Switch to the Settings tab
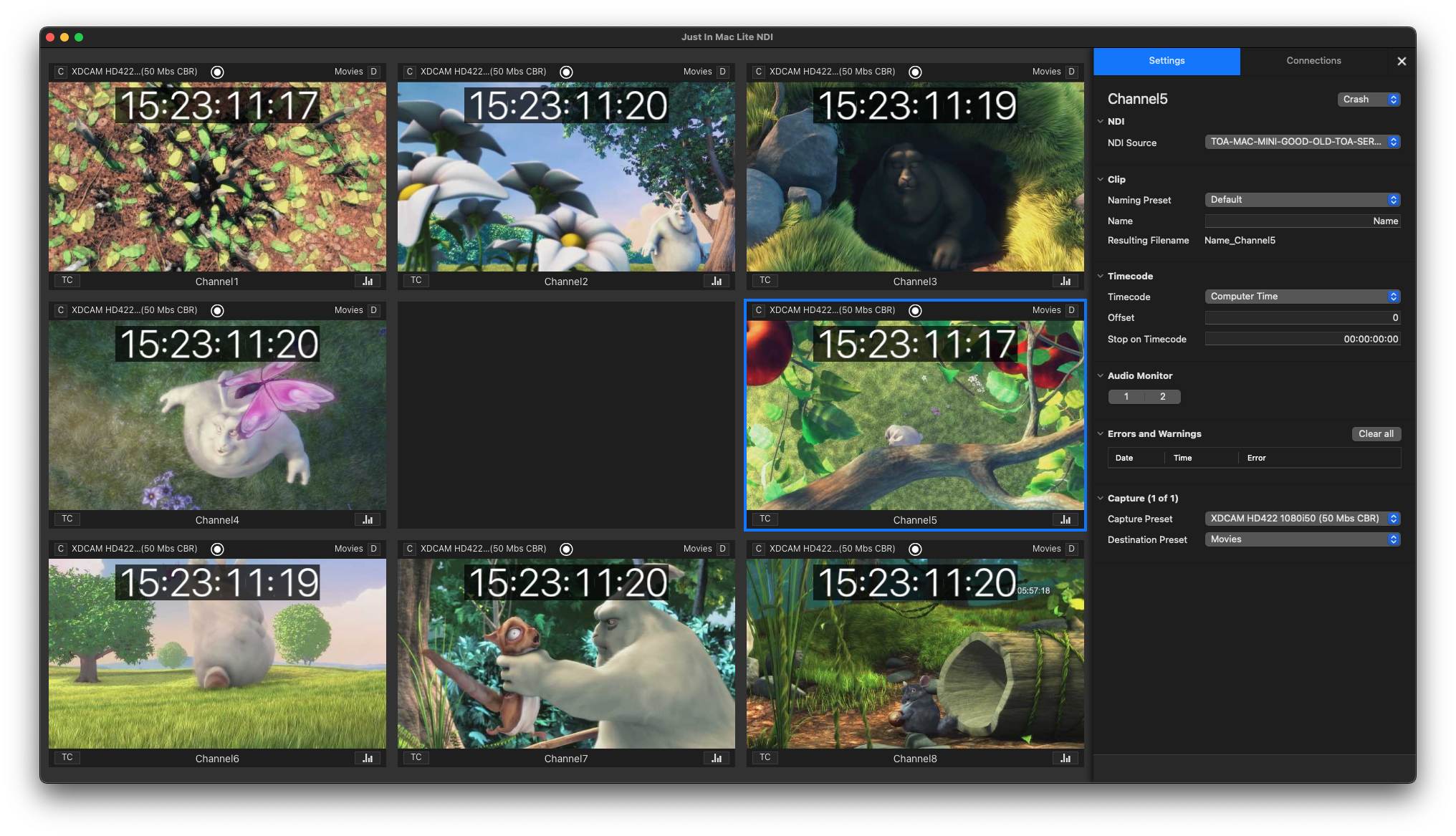This screenshot has width=1456, height=836. pos(1167,61)
